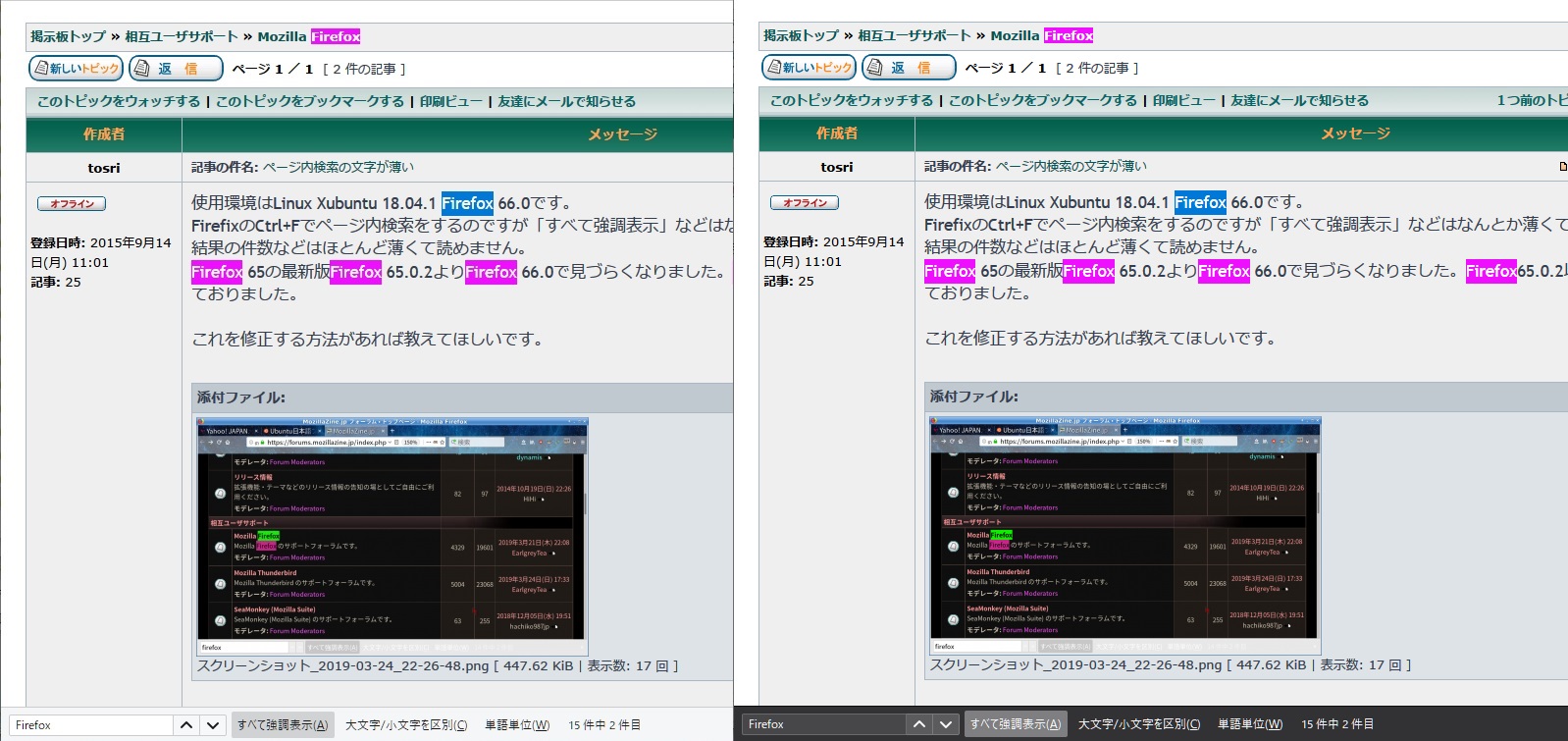This screenshot has height=741, width=1568.
Task: Find next match arrow in dark right find bar
Action: (x=945, y=724)
